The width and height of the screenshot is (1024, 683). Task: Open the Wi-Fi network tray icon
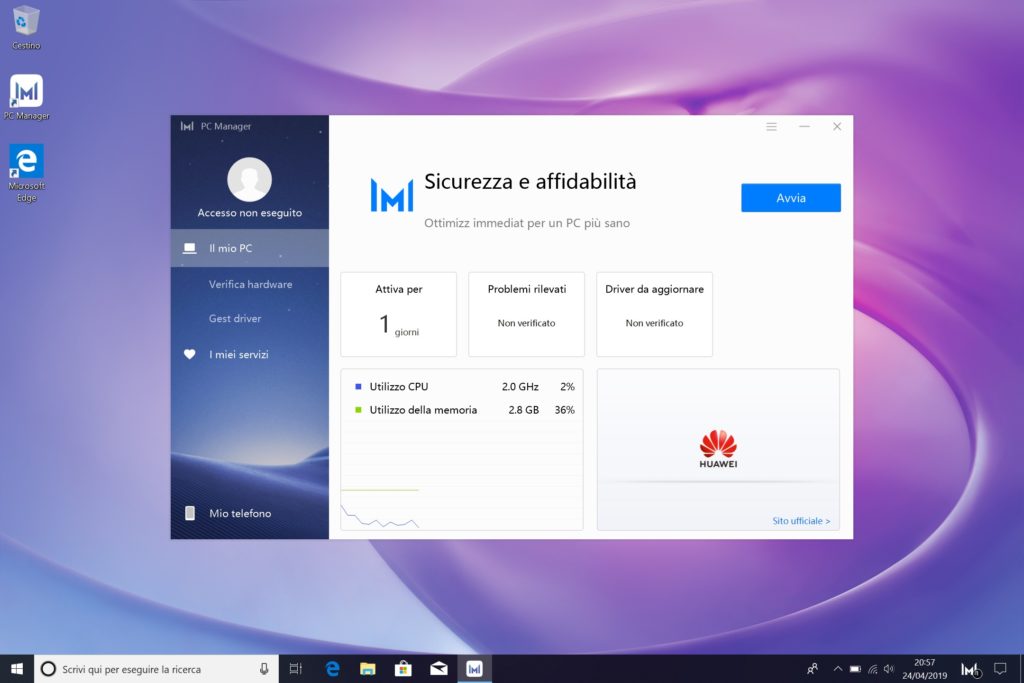point(872,669)
